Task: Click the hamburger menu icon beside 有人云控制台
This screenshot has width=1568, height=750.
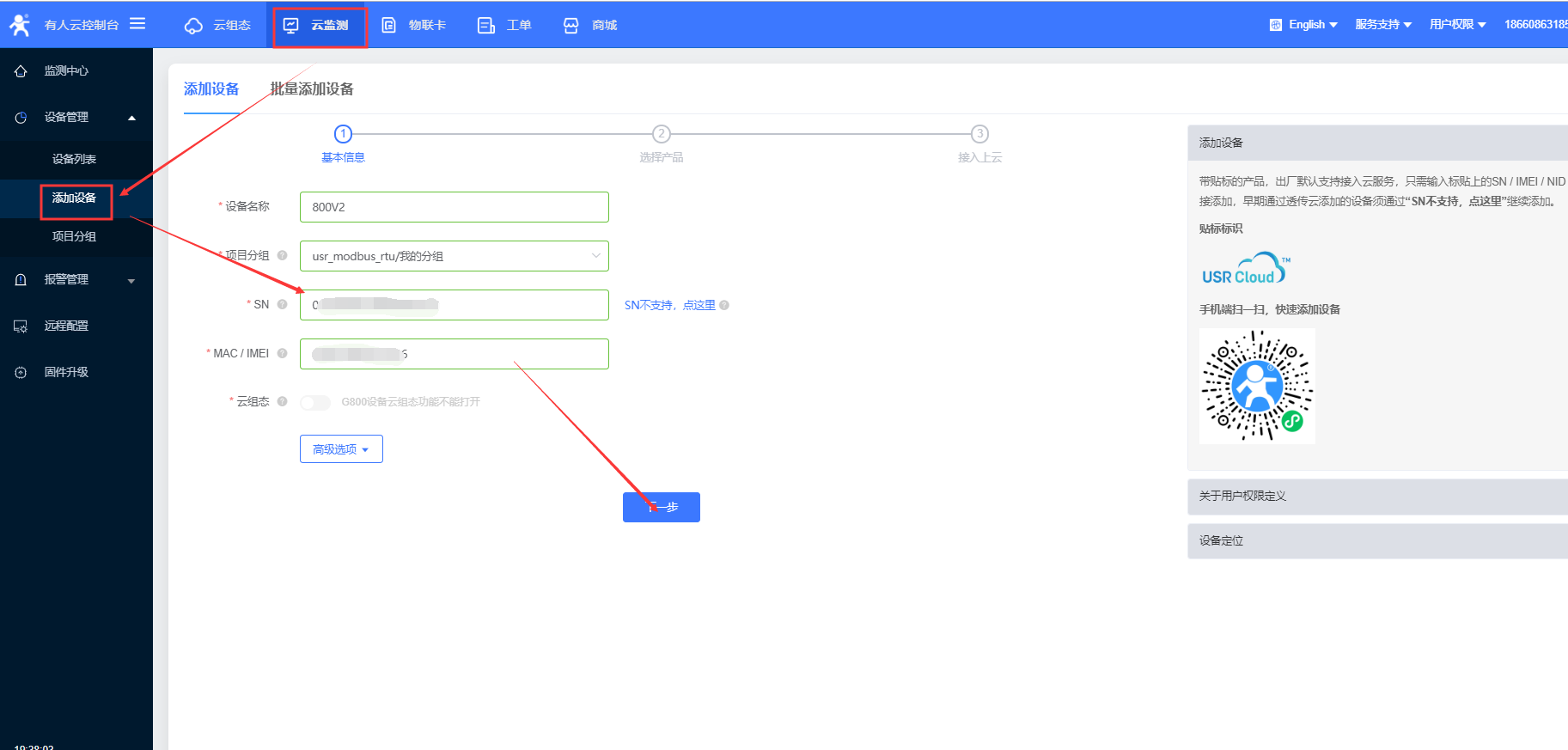Action: 137,24
